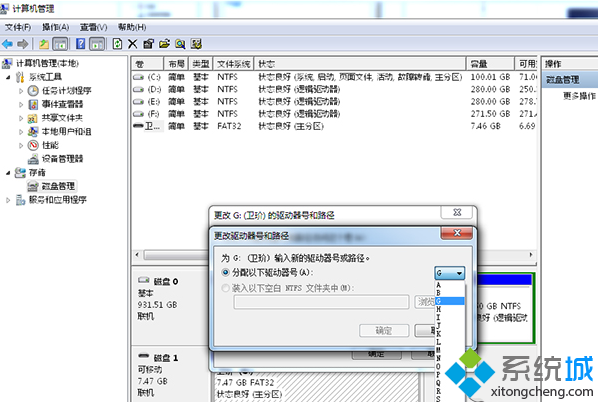The height and width of the screenshot is (402, 598).
Task: Select the (F:) volume row
Action: [x=334, y=114]
